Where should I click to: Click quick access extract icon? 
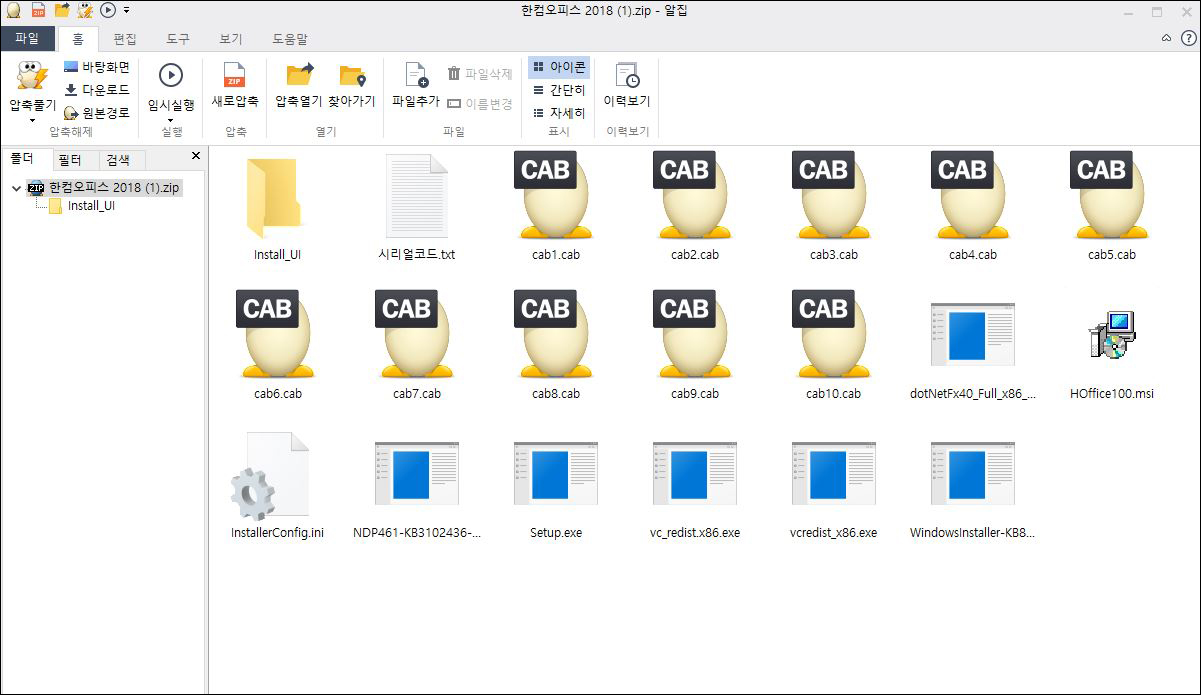[85, 11]
